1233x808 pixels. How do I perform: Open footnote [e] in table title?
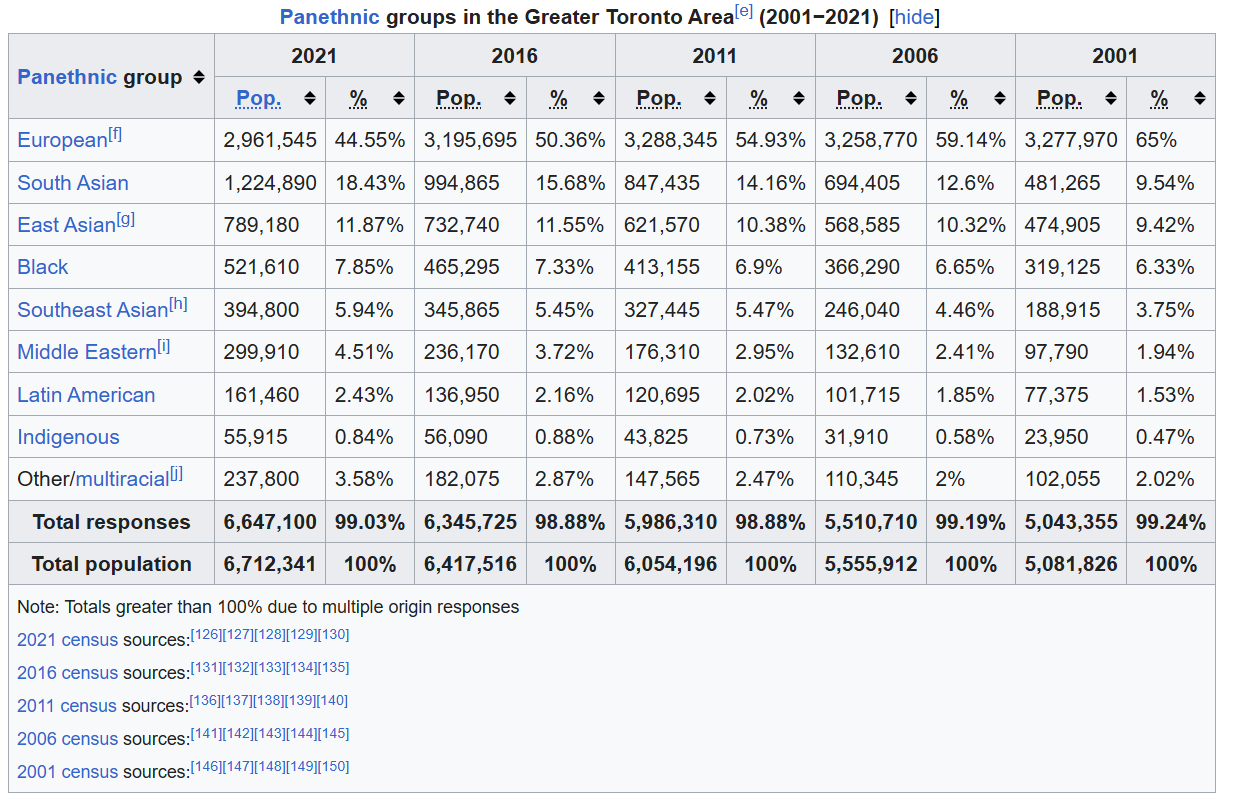(x=744, y=12)
